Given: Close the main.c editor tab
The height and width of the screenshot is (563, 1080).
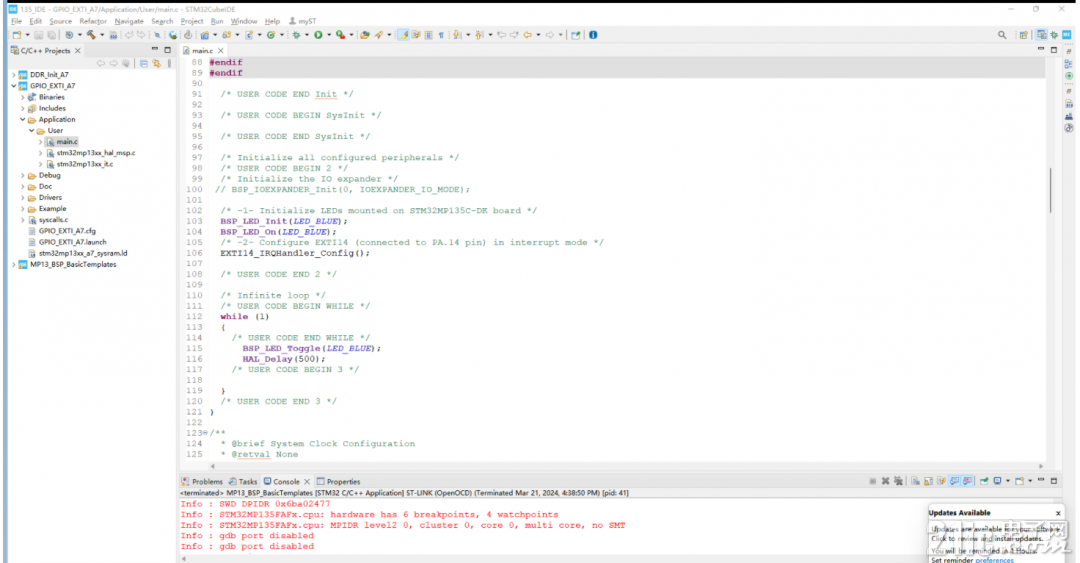Looking at the screenshot, I should (x=220, y=50).
